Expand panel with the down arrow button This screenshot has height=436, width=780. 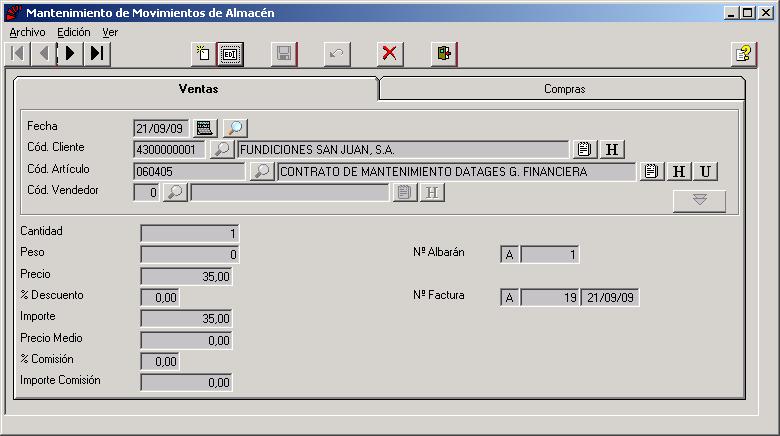click(x=699, y=201)
